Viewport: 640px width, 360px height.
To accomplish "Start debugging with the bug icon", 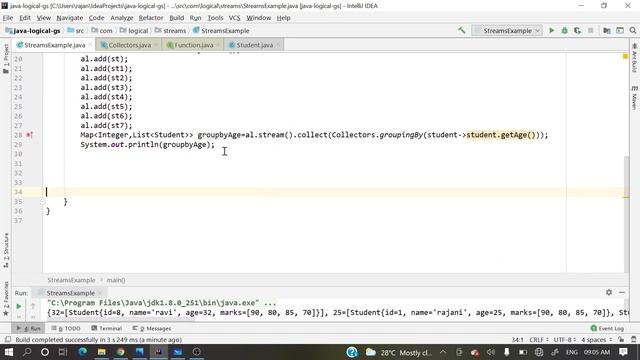I will coord(564,30).
